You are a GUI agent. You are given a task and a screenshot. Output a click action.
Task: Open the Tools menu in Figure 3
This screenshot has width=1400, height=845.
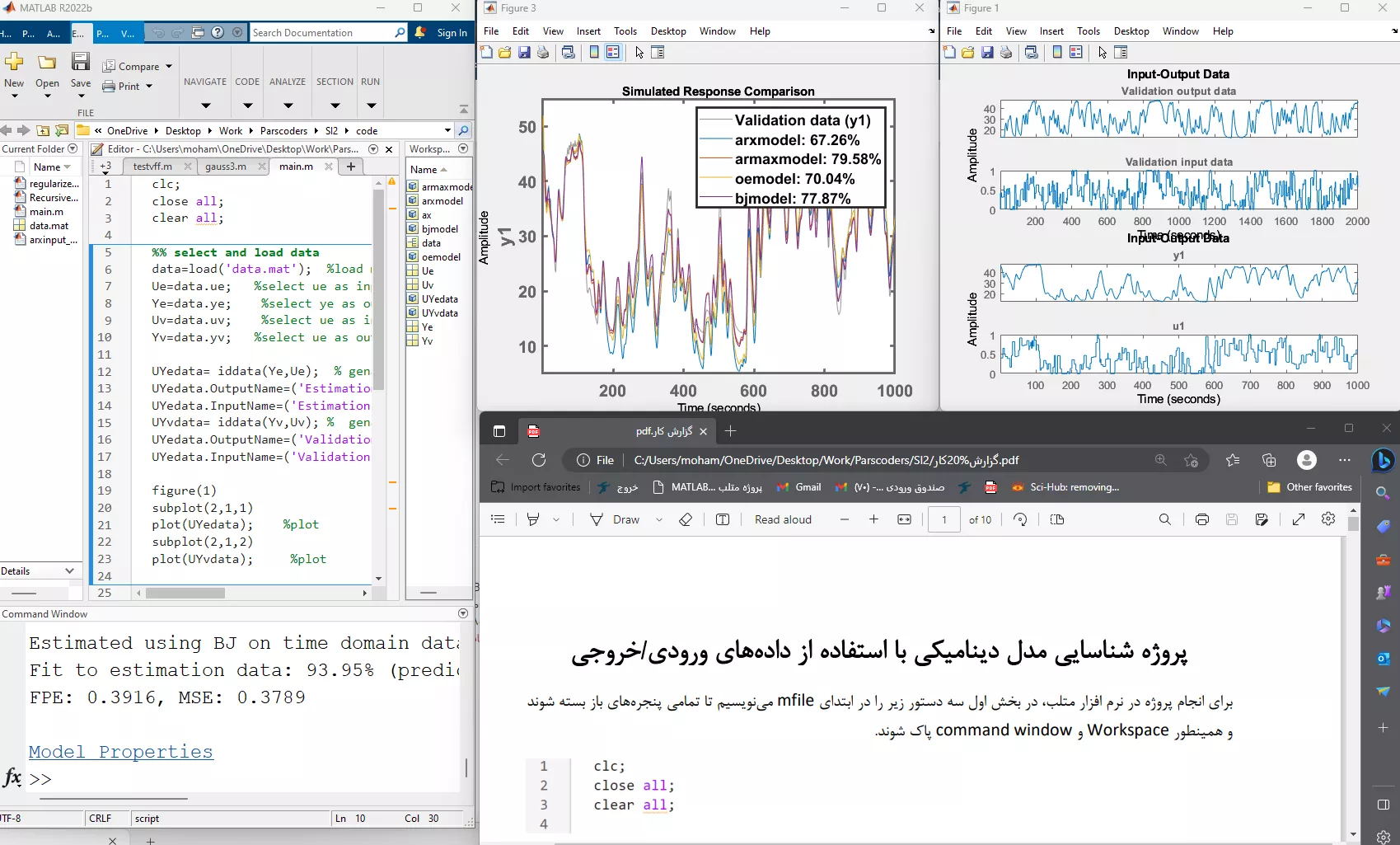[x=625, y=31]
